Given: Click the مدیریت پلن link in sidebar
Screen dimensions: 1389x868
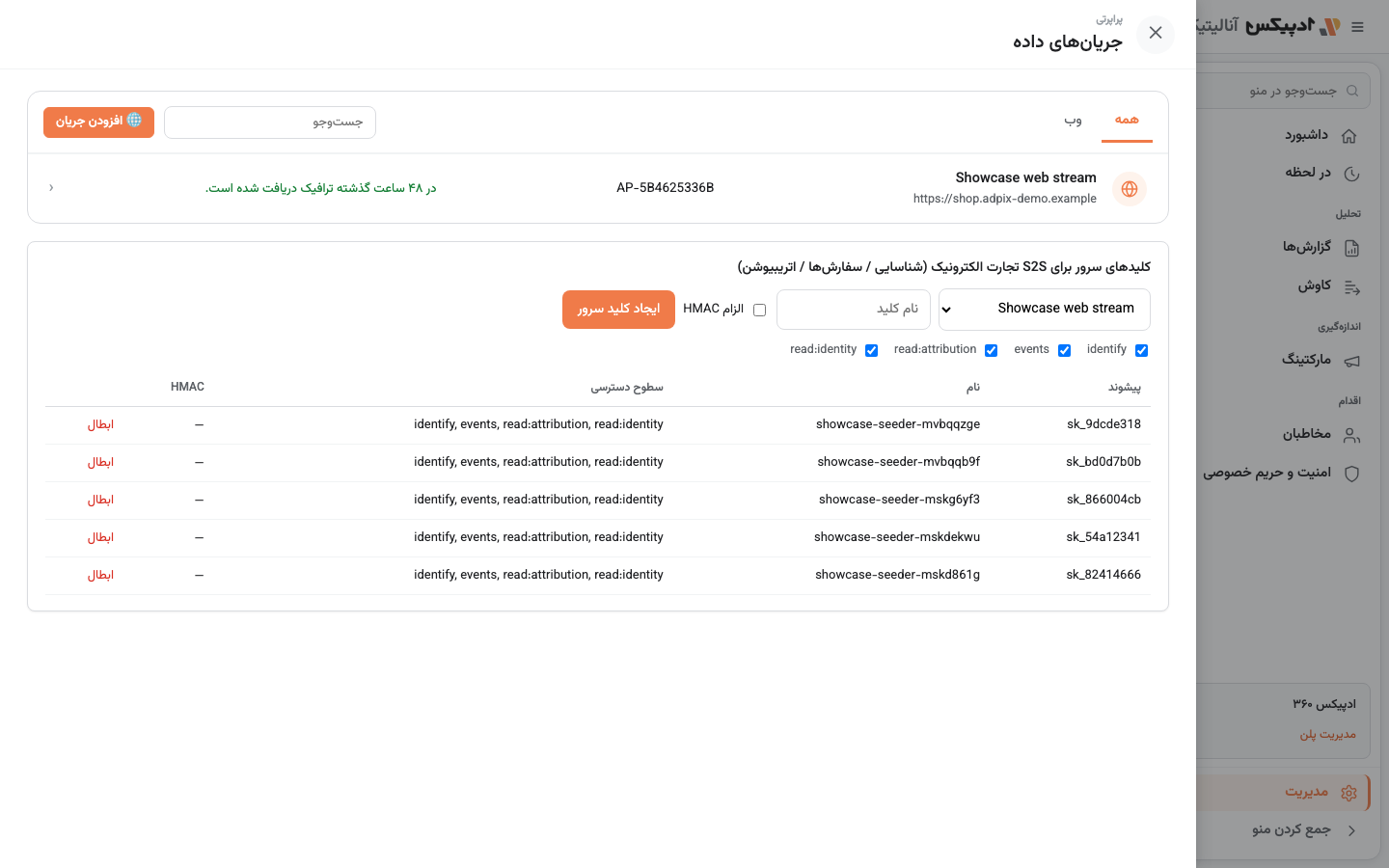Looking at the screenshot, I should click(1327, 734).
